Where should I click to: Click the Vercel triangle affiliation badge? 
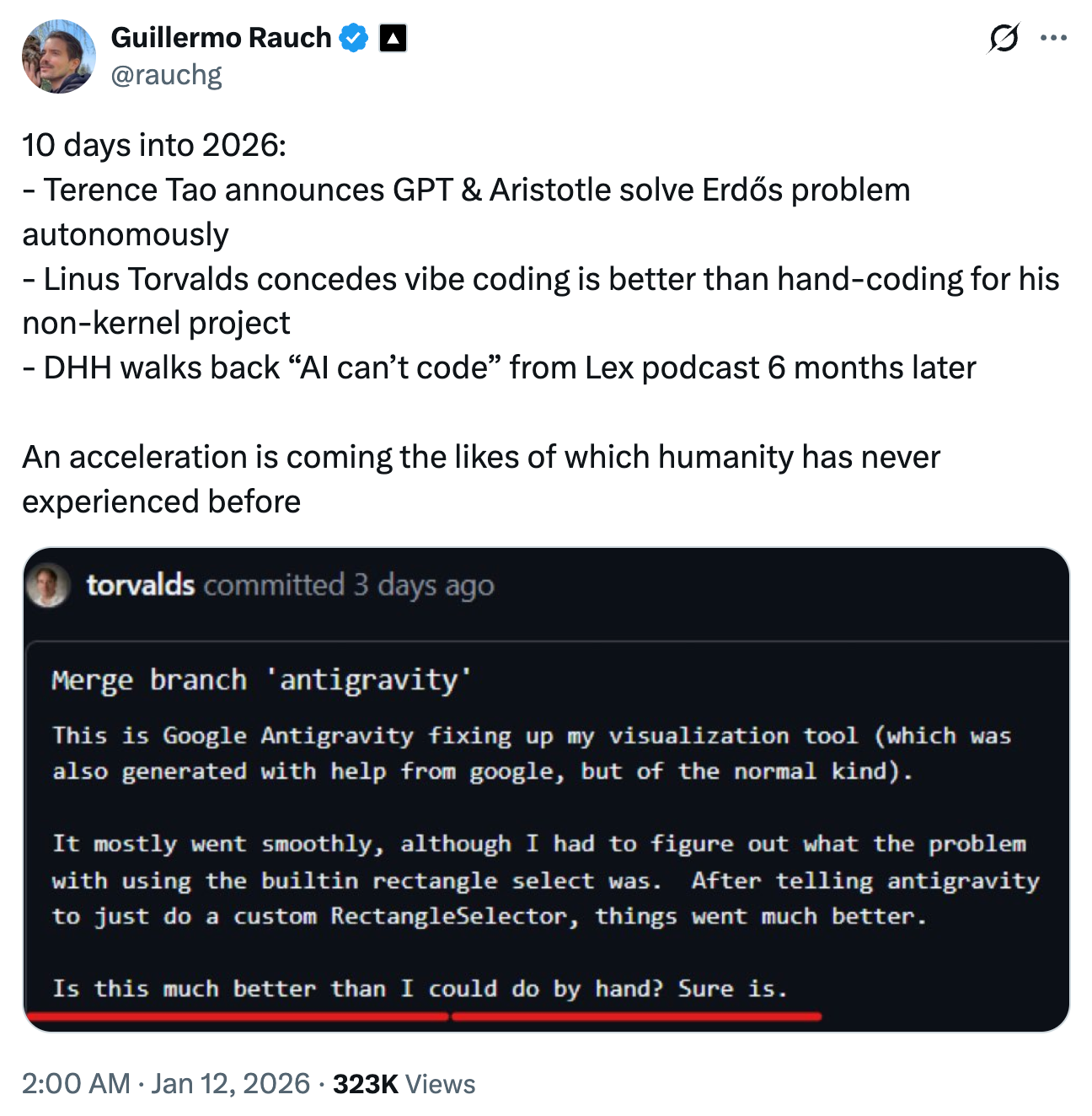click(393, 38)
